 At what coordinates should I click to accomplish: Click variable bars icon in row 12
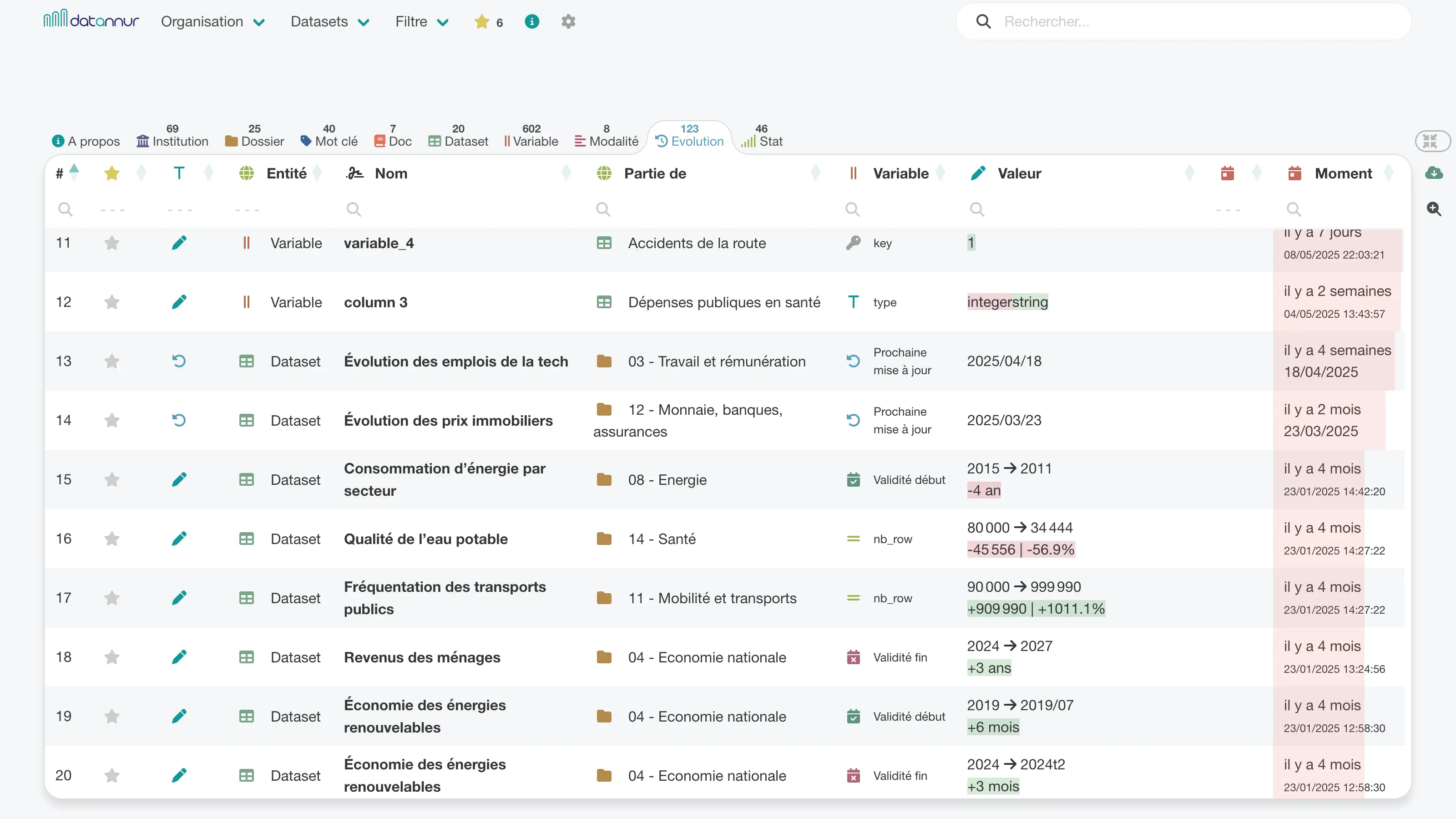pos(246,302)
